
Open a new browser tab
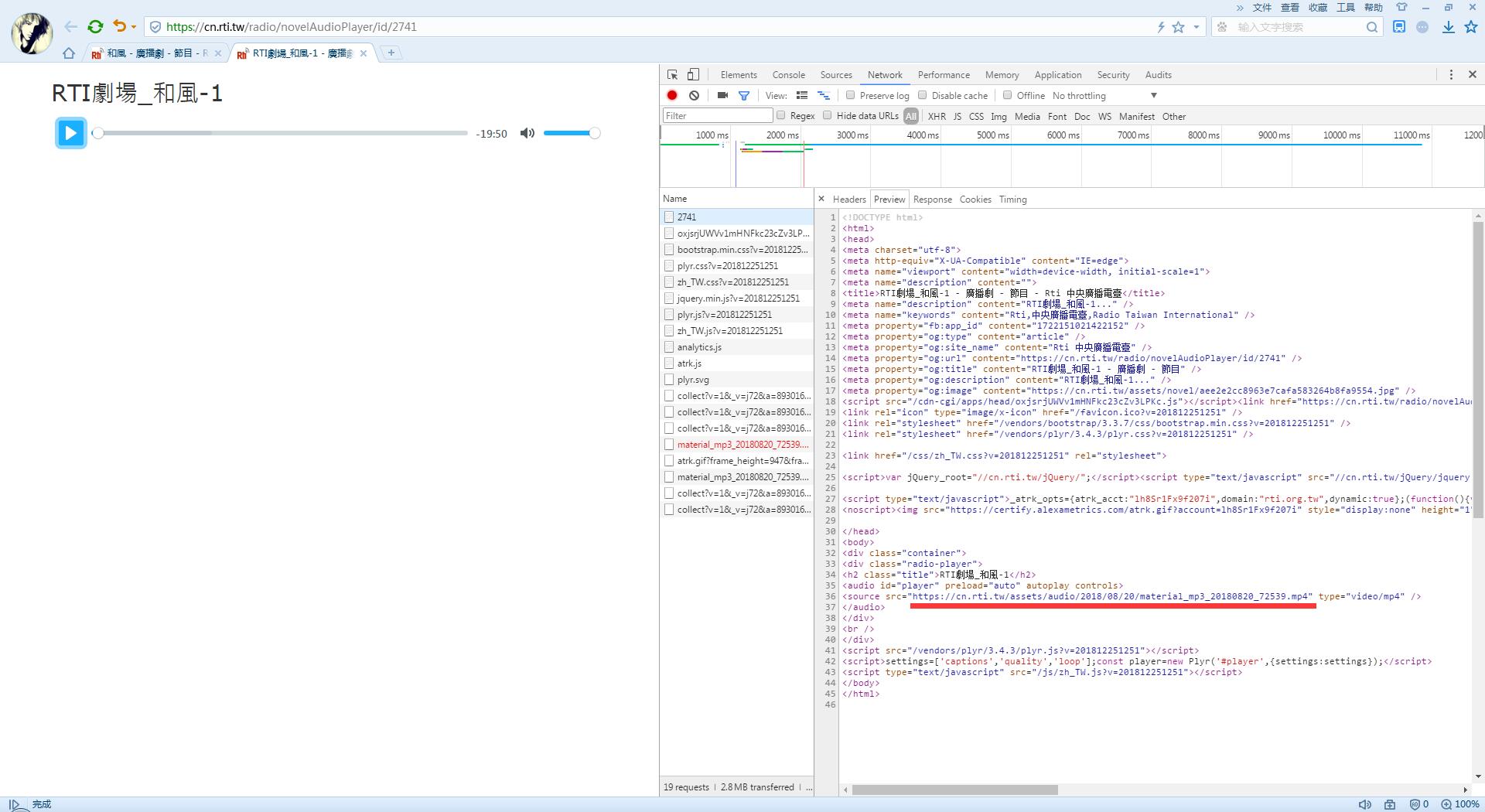point(391,53)
